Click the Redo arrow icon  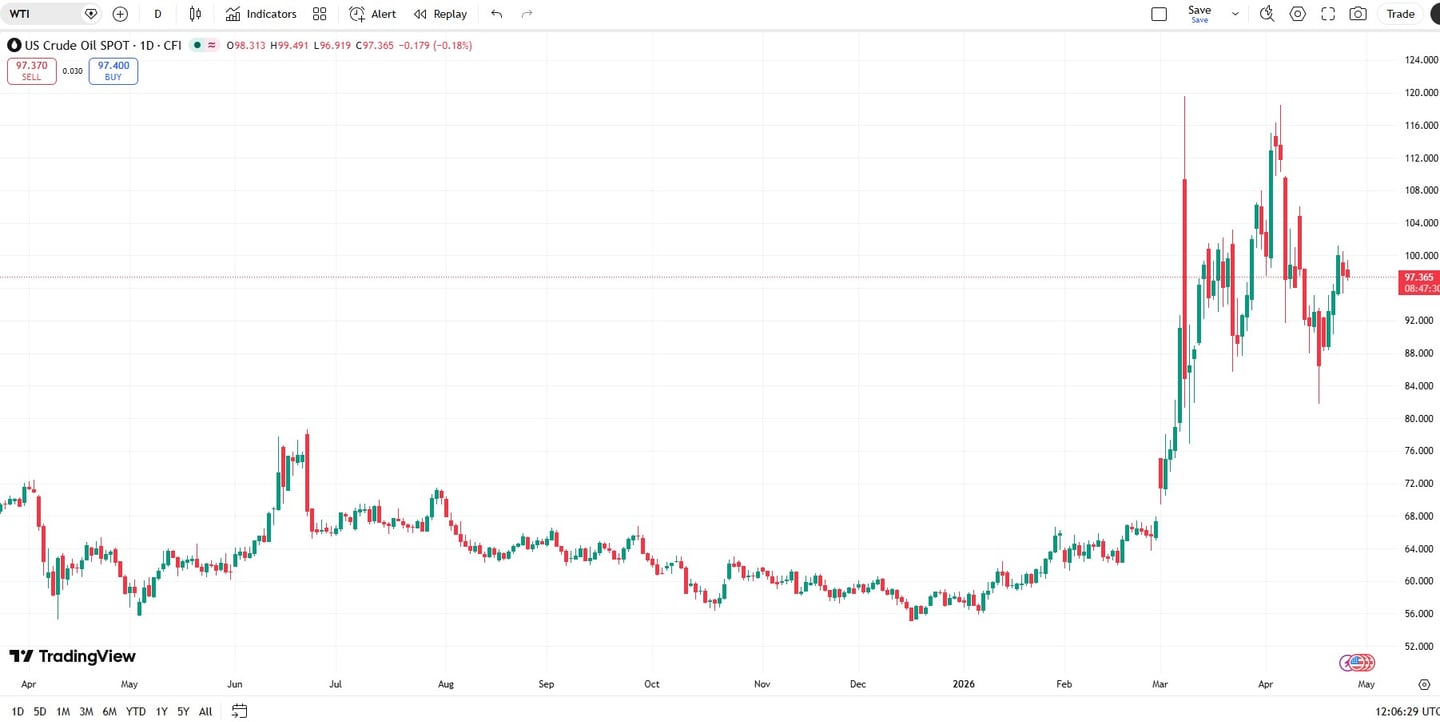click(x=527, y=14)
